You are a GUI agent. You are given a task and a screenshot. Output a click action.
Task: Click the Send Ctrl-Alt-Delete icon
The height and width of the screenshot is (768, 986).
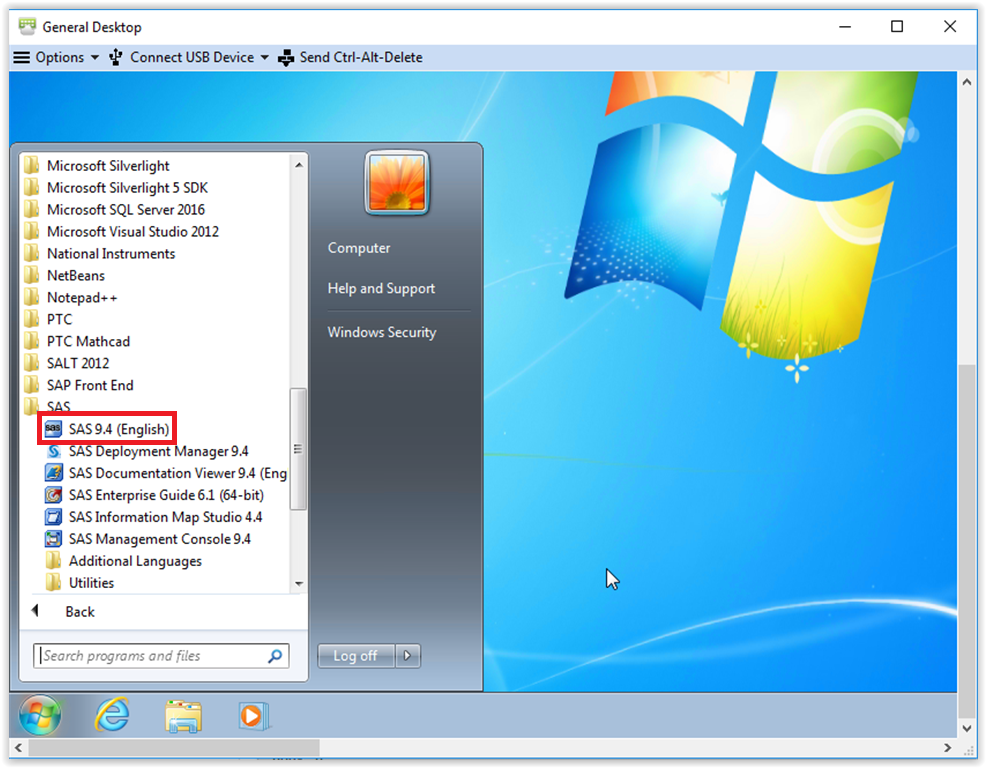click(x=286, y=58)
